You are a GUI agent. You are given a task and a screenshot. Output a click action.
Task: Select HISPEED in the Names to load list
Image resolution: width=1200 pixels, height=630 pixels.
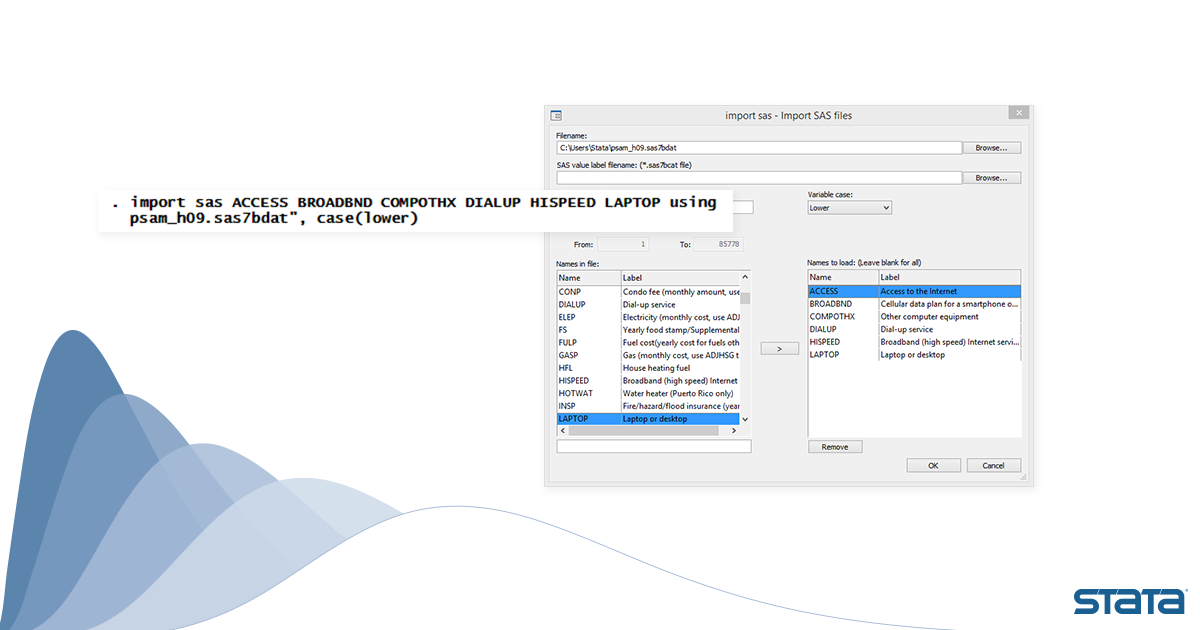pos(914,342)
